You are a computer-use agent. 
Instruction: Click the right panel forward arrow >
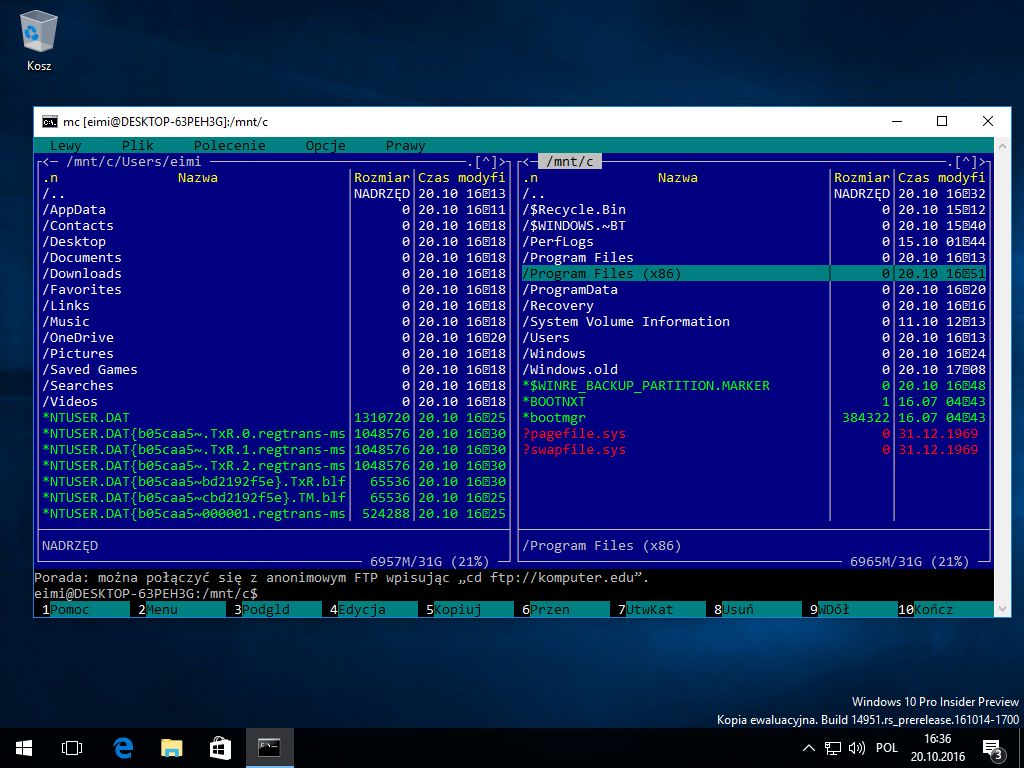[982, 162]
